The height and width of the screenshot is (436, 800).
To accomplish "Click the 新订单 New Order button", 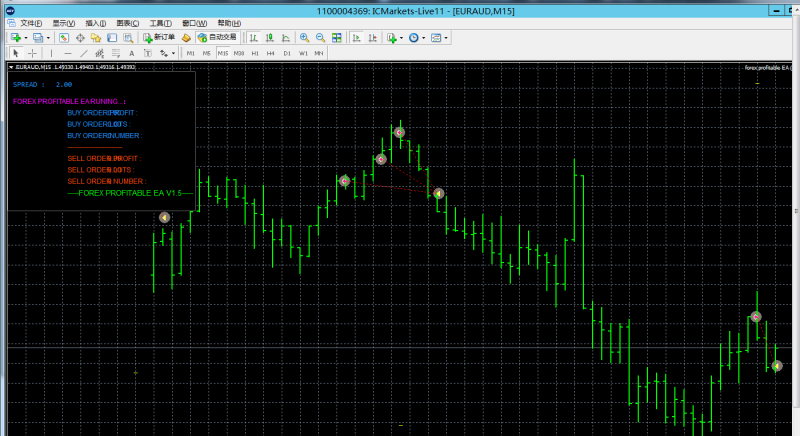I will 159,38.
